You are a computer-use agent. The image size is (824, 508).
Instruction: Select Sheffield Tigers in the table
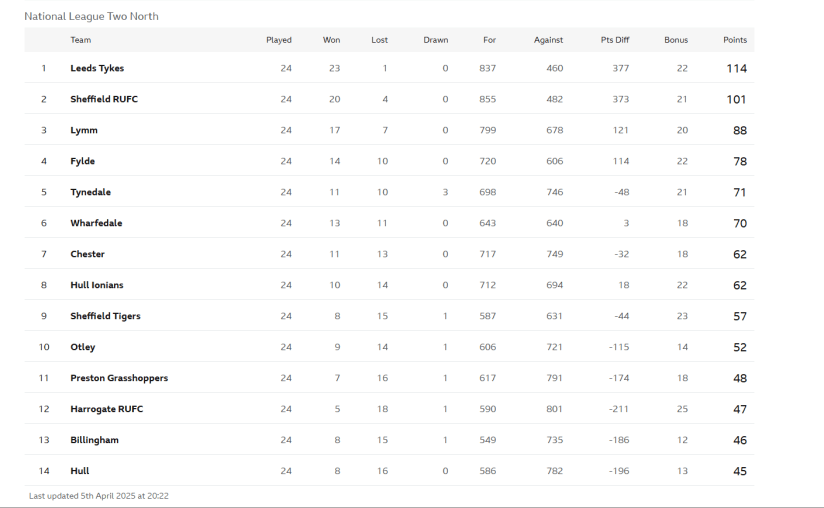click(105, 316)
